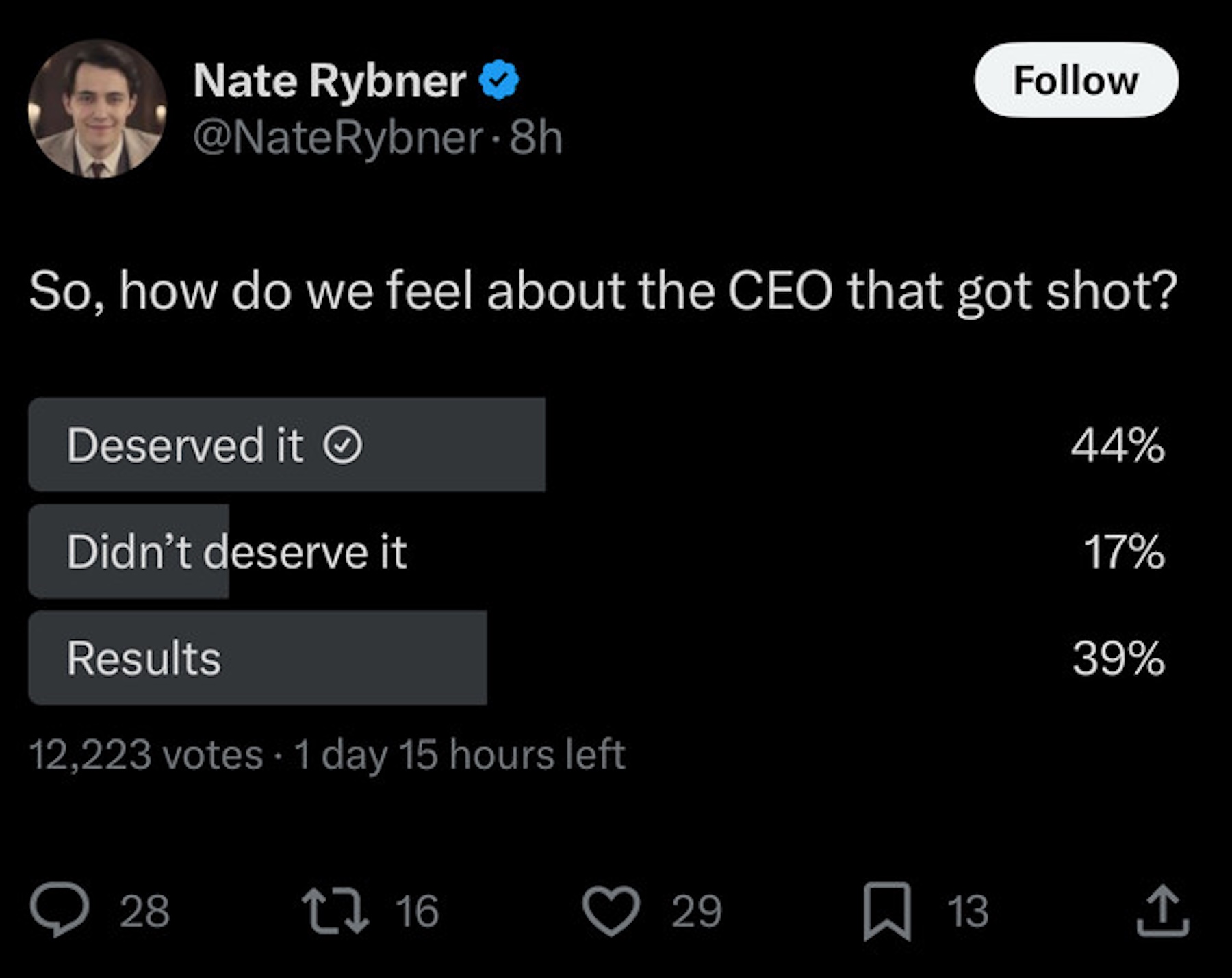Open the 8h timestamp link
The width and height of the screenshot is (1232, 978).
(x=536, y=138)
